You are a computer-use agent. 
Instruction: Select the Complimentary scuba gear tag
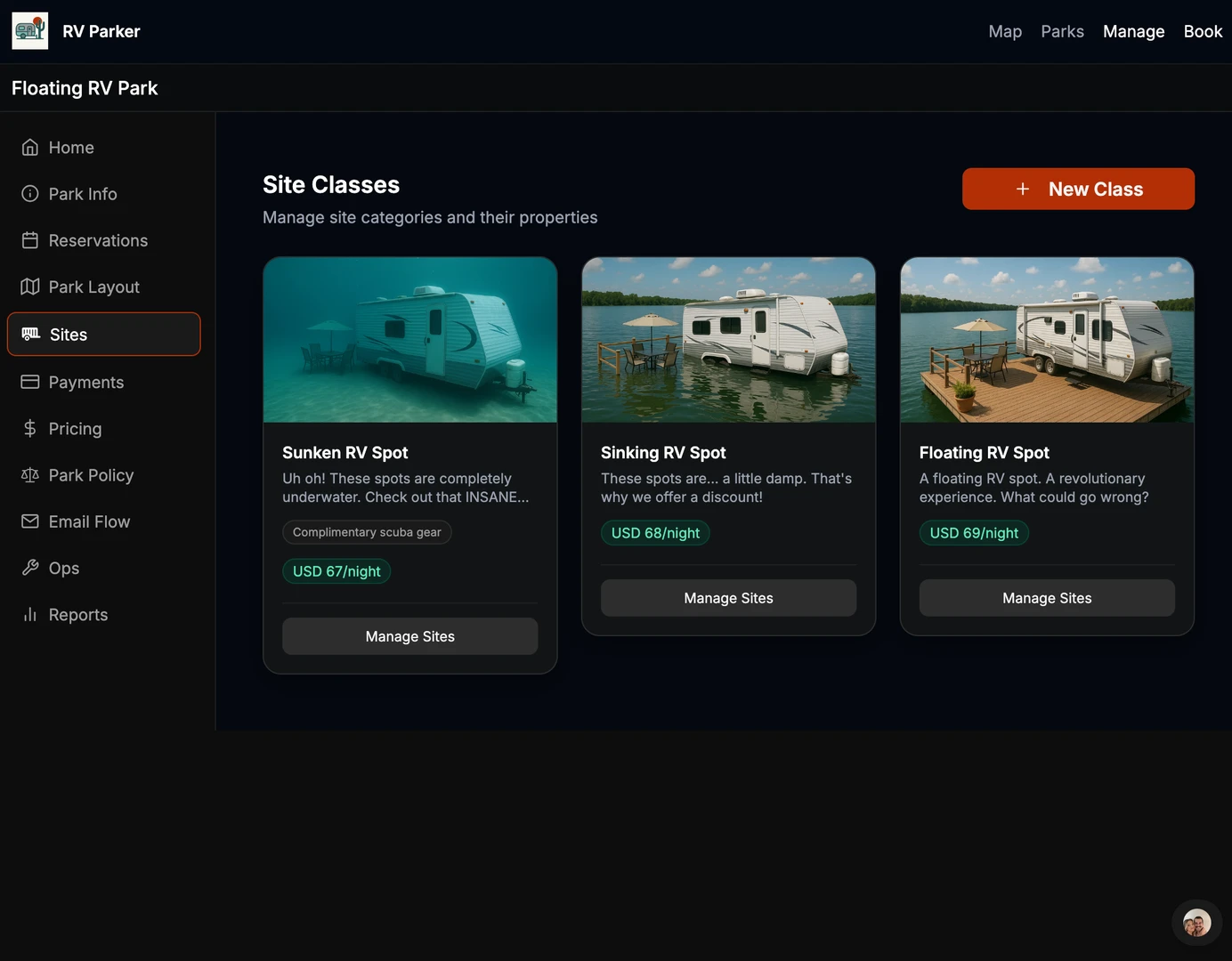(x=367, y=532)
